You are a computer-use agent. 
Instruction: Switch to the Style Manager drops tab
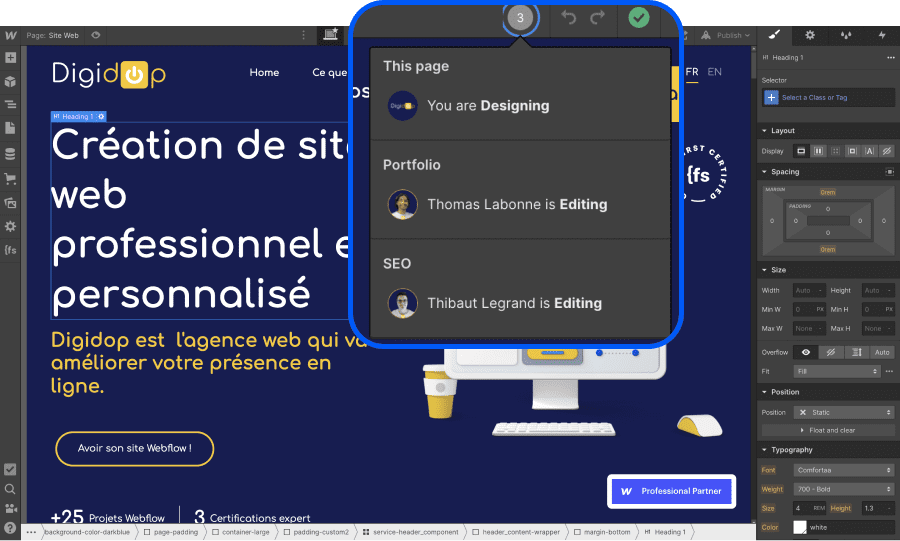point(846,35)
